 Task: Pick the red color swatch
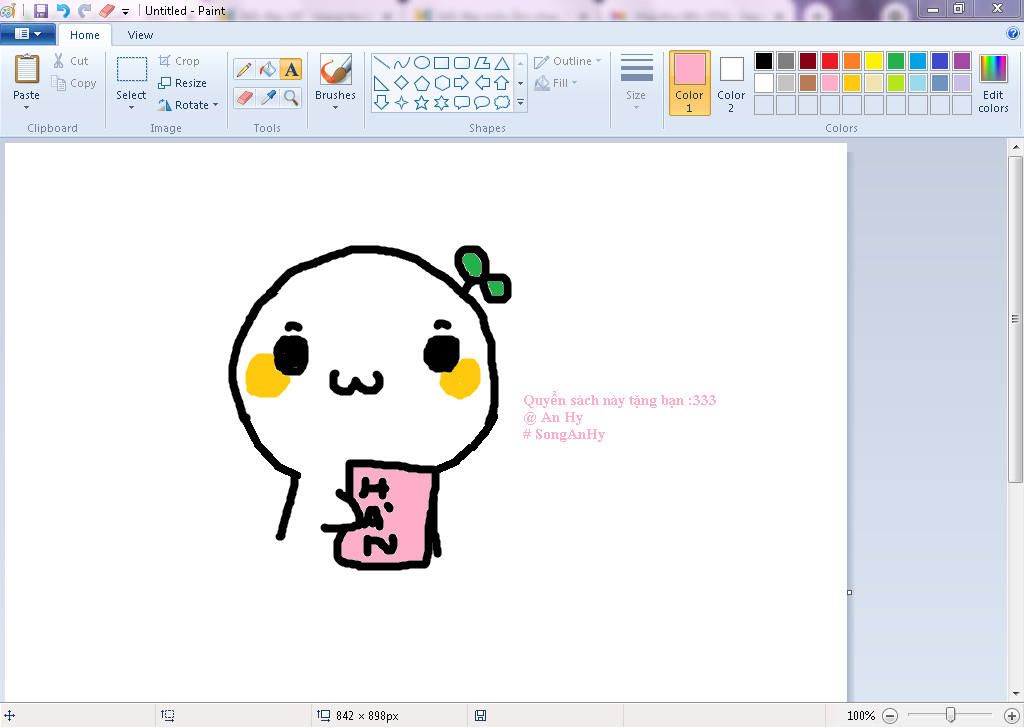tap(830, 61)
